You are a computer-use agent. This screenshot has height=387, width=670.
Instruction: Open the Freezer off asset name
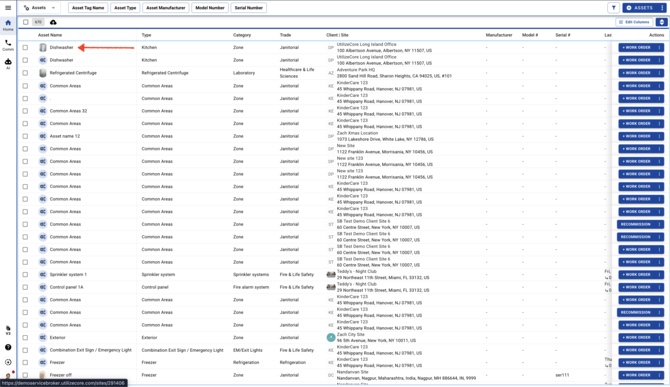tap(61, 375)
